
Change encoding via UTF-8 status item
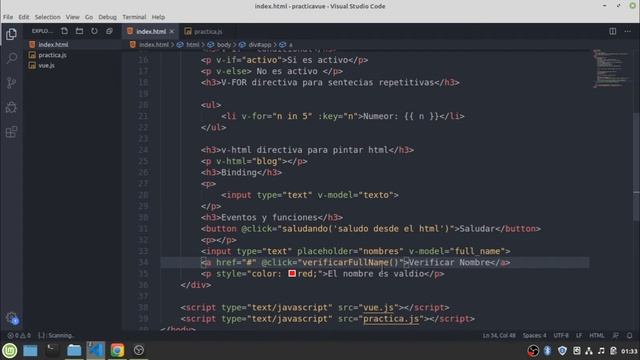[561, 336]
